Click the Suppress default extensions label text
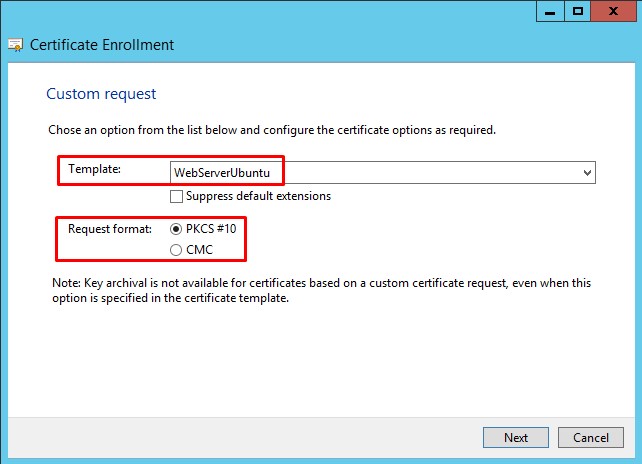Screen dimensions: 642x464 [x=258, y=196]
